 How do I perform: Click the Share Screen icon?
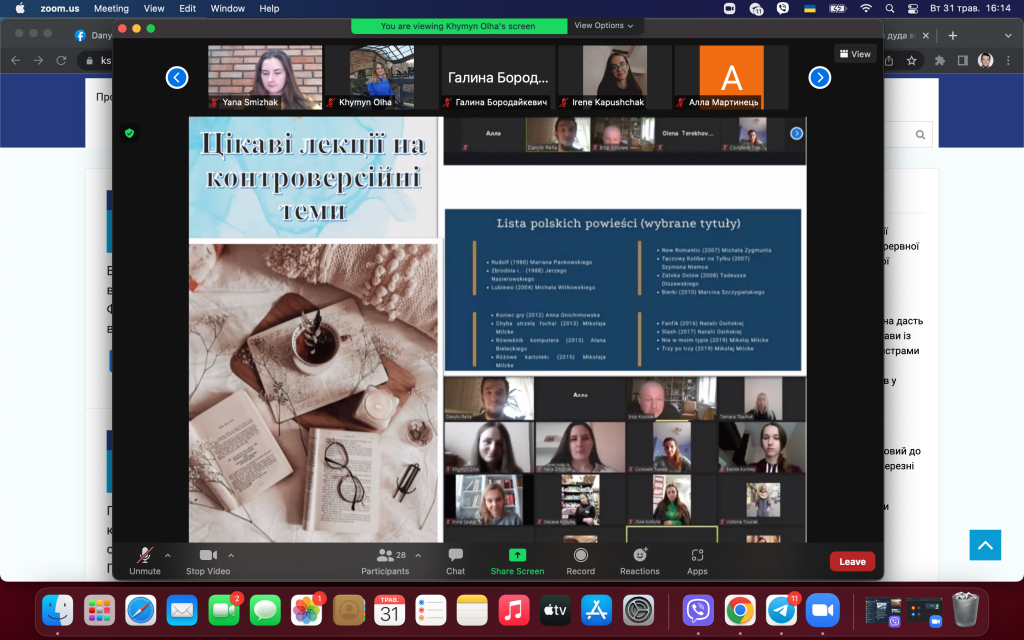tap(517, 554)
